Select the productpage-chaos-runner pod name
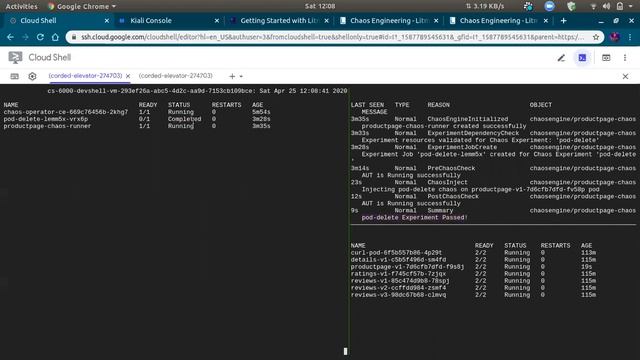 point(47,126)
